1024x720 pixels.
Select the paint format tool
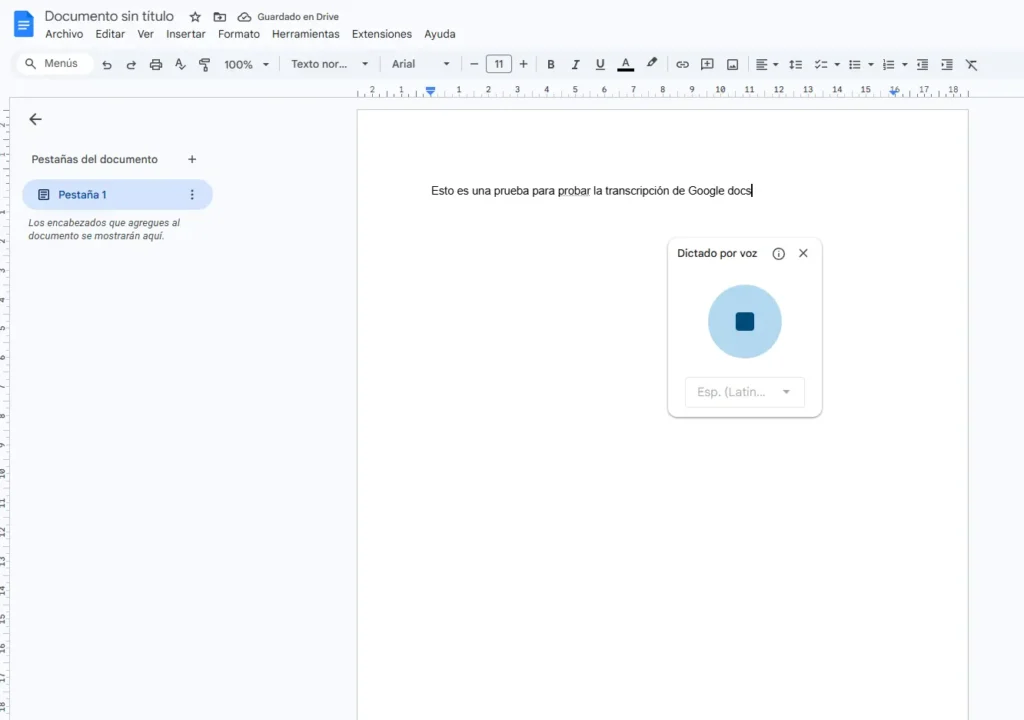click(204, 64)
